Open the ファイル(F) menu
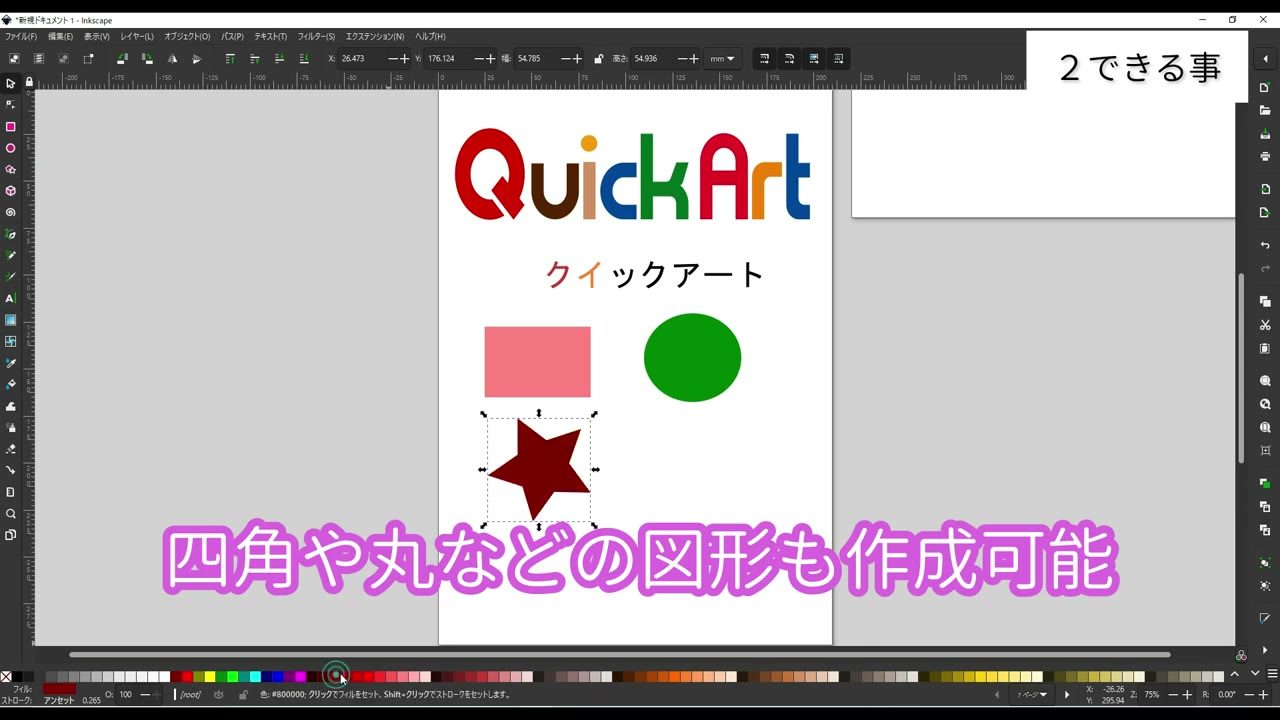 tap(20, 36)
